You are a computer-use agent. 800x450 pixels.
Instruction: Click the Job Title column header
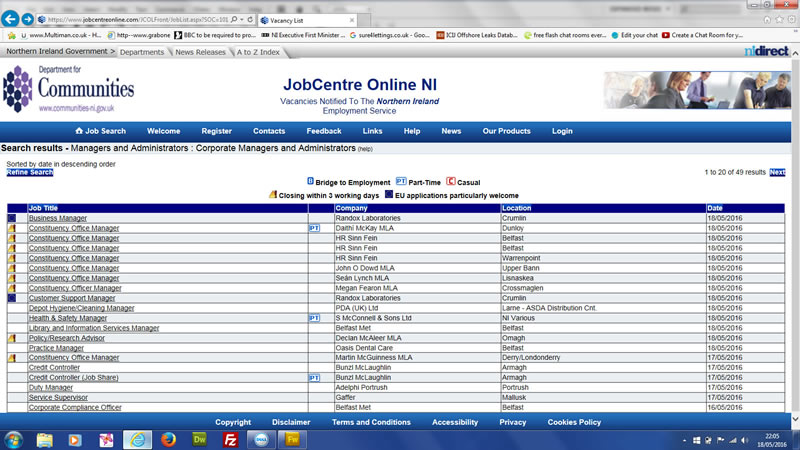[43, 208]
